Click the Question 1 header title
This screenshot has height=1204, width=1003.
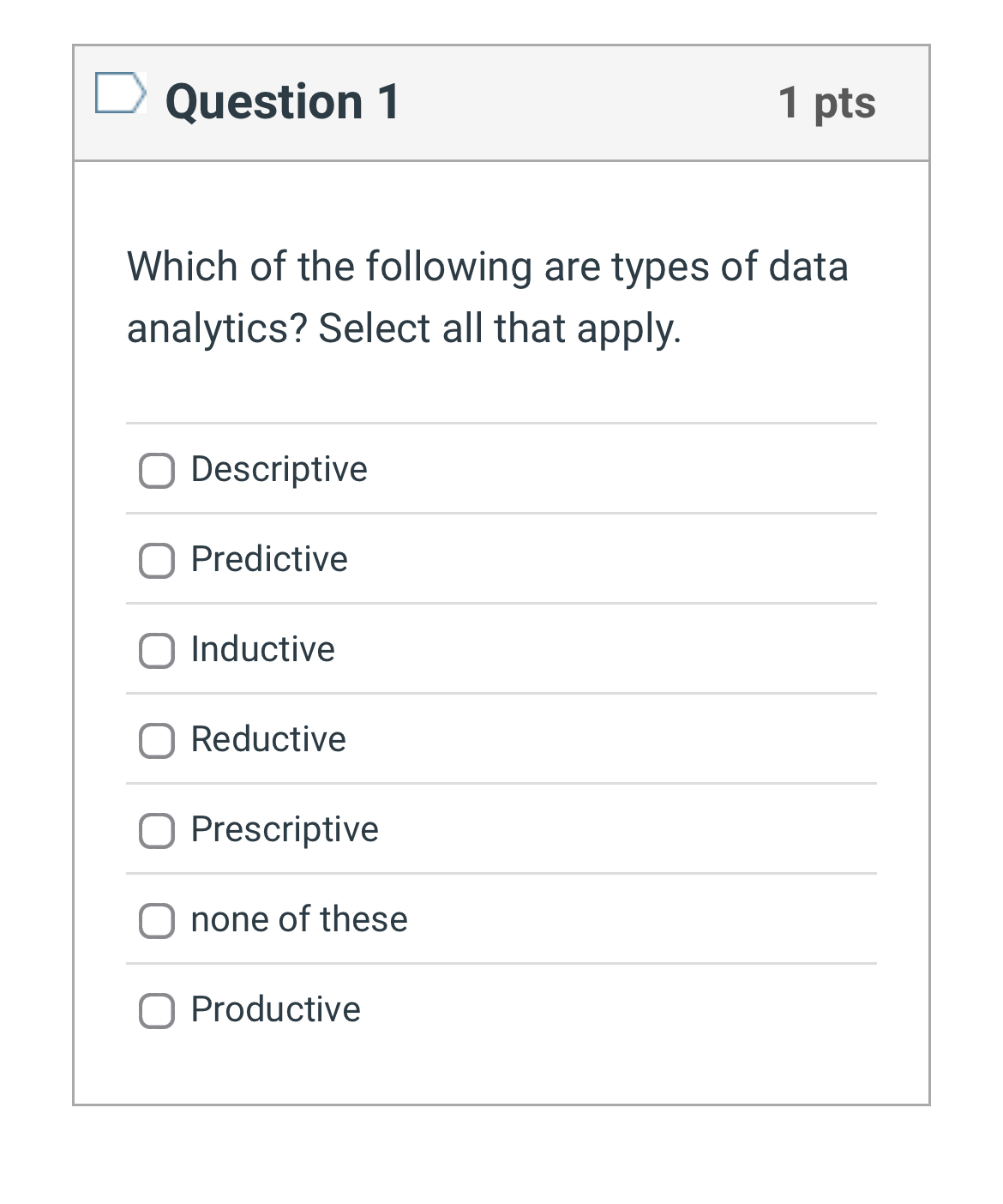[x=283, y=101]
